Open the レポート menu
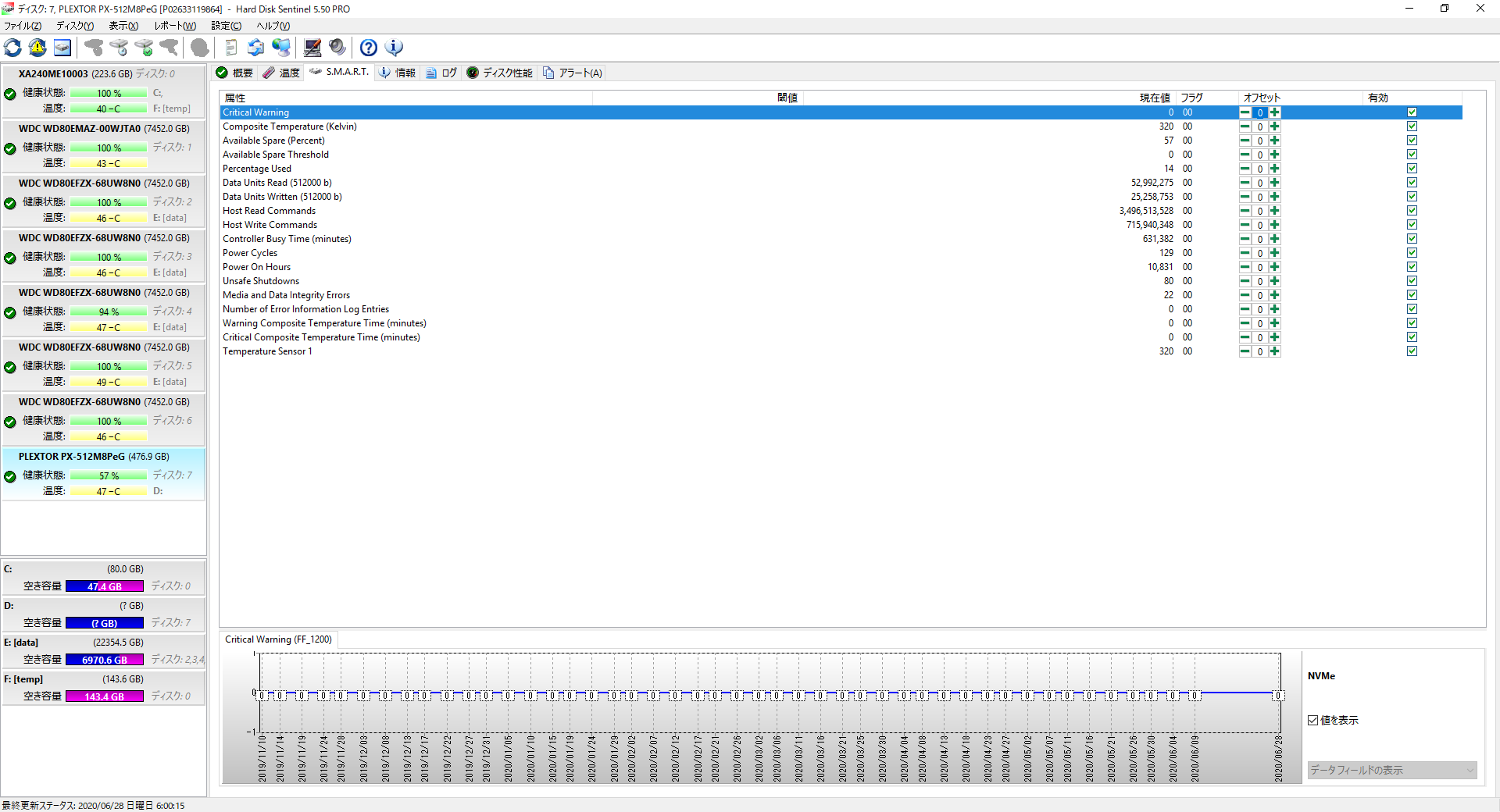 coord(175,26)
